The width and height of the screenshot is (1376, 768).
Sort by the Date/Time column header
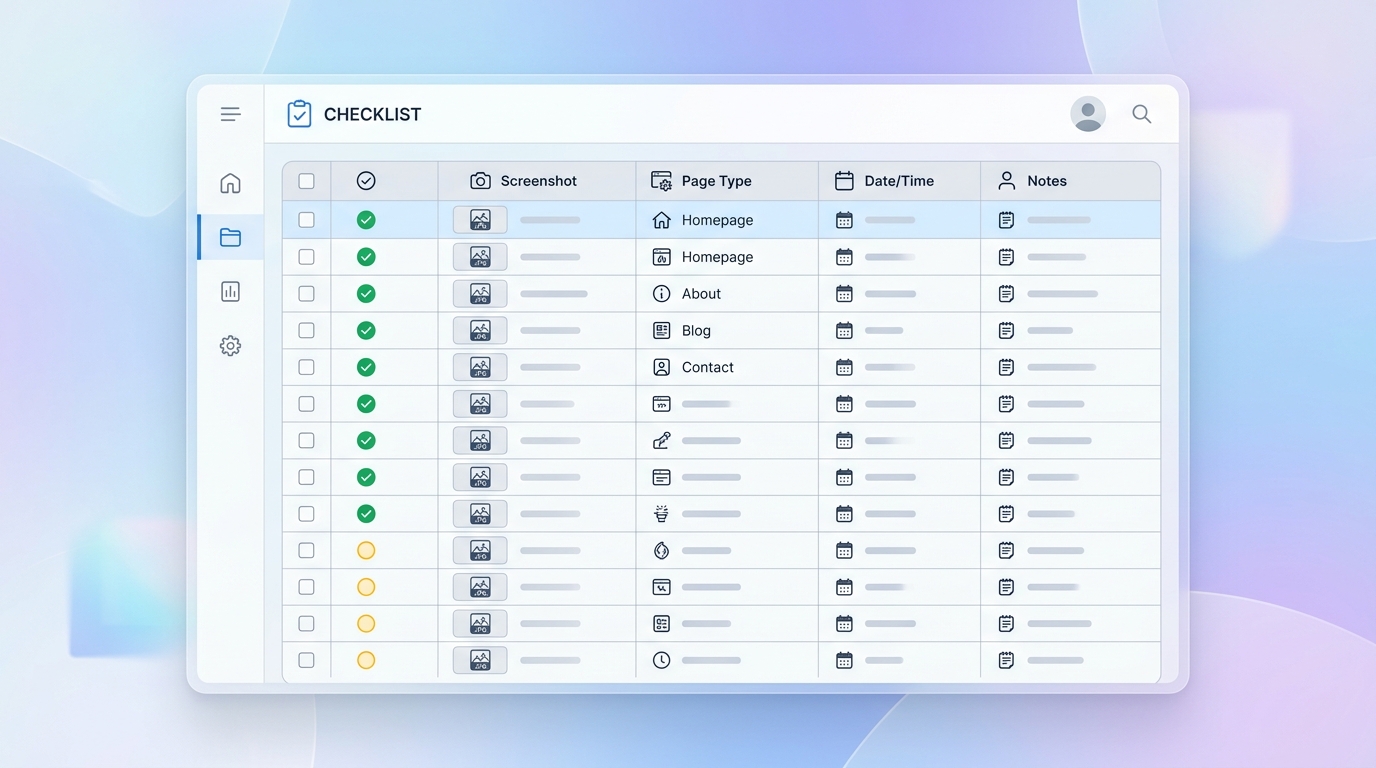[899, 181]
